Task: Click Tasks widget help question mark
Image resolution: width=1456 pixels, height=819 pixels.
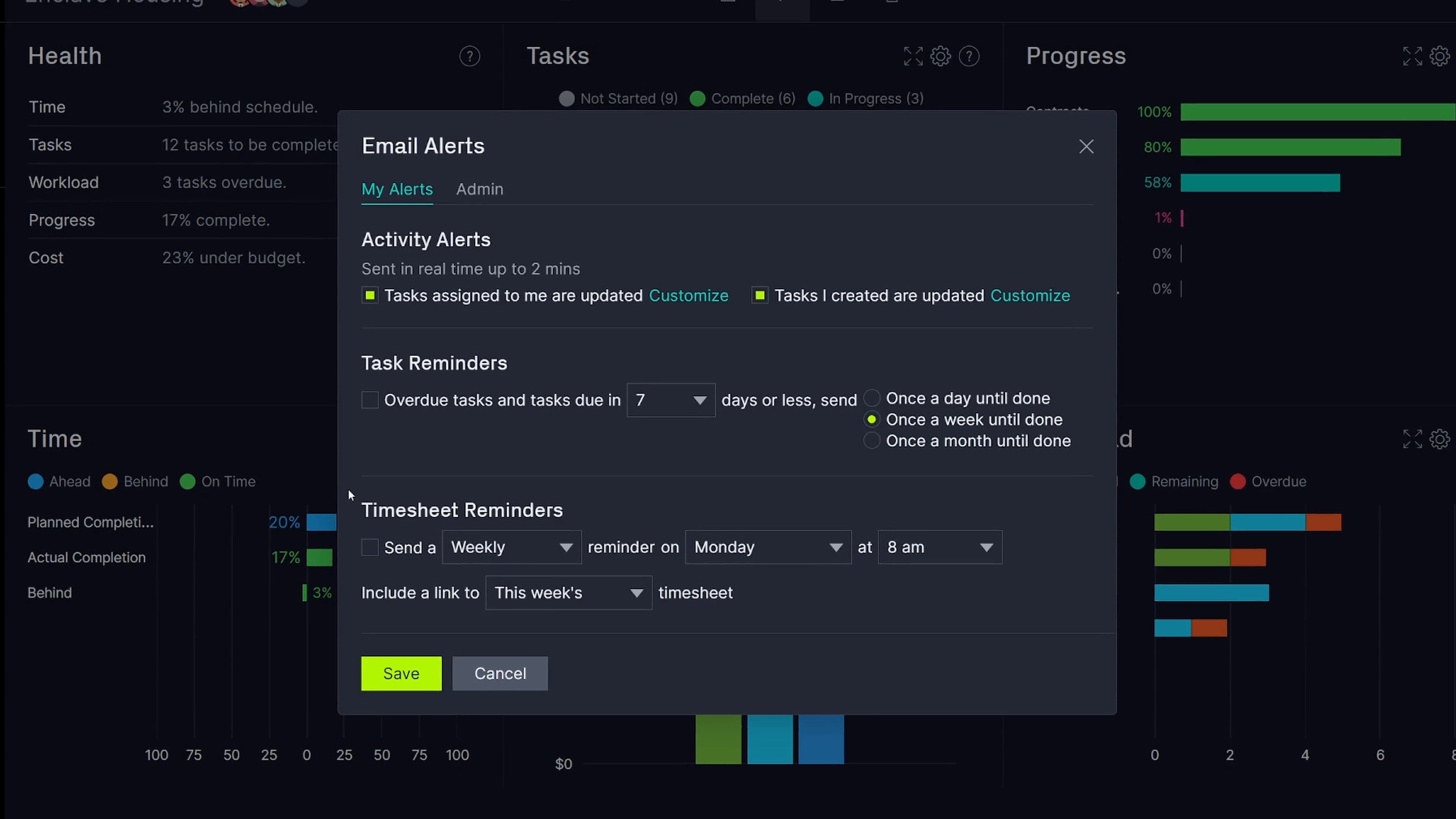Action: click(x=969, y=56)
